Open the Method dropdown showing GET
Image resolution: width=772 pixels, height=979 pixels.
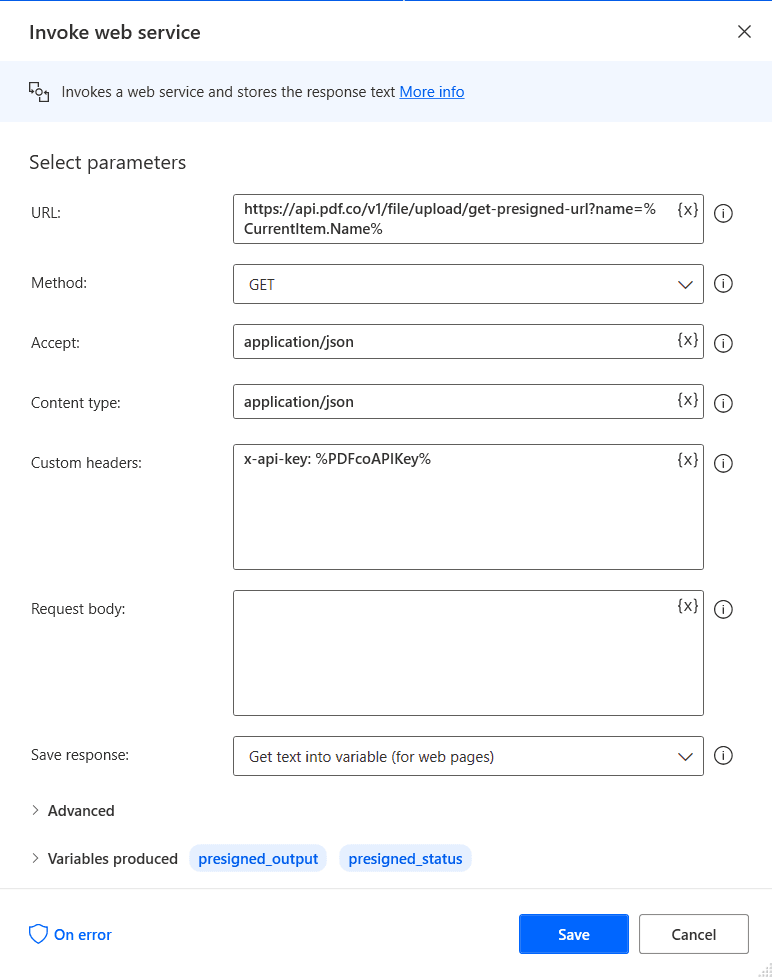(468, 284)
